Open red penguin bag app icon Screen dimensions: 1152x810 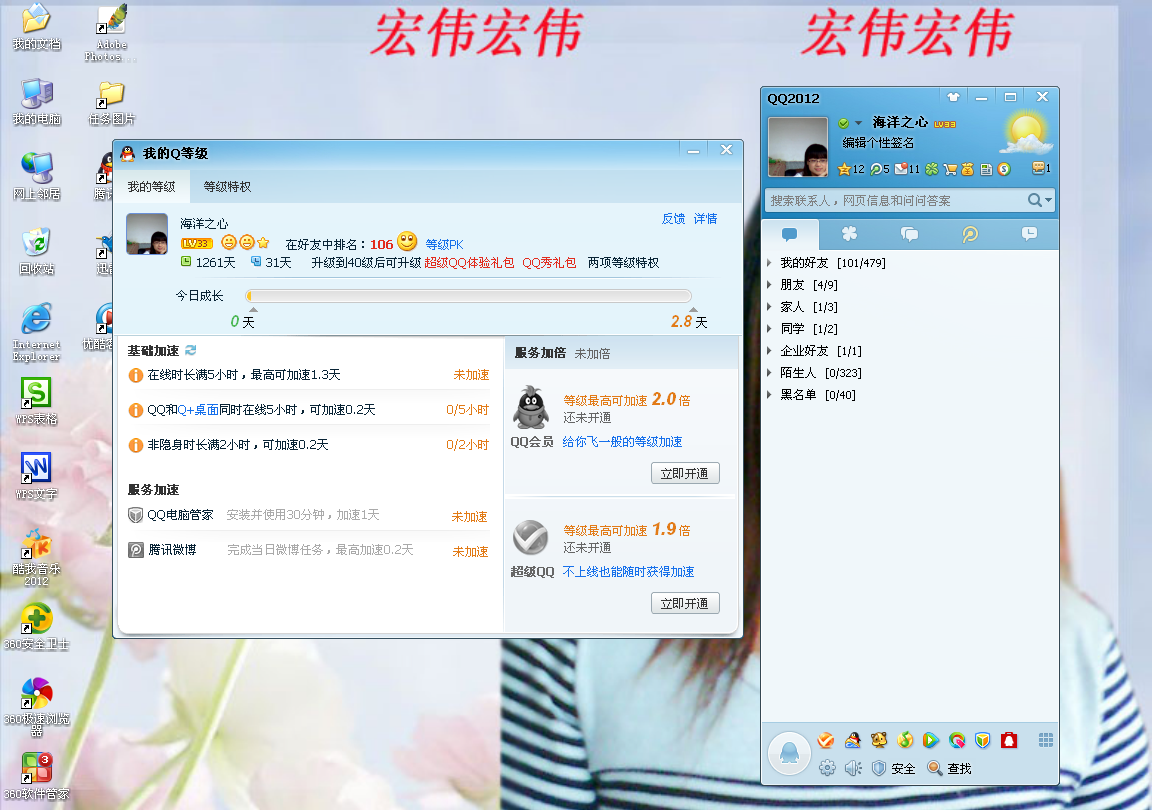[1009, 740]
